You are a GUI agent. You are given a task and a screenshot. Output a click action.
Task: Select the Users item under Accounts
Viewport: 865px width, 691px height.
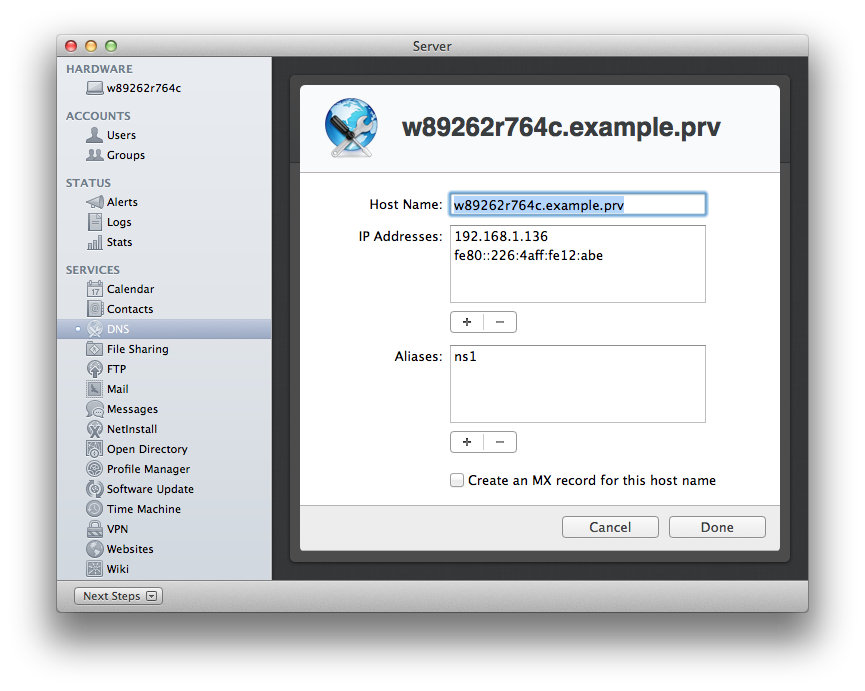pos(121,135)
